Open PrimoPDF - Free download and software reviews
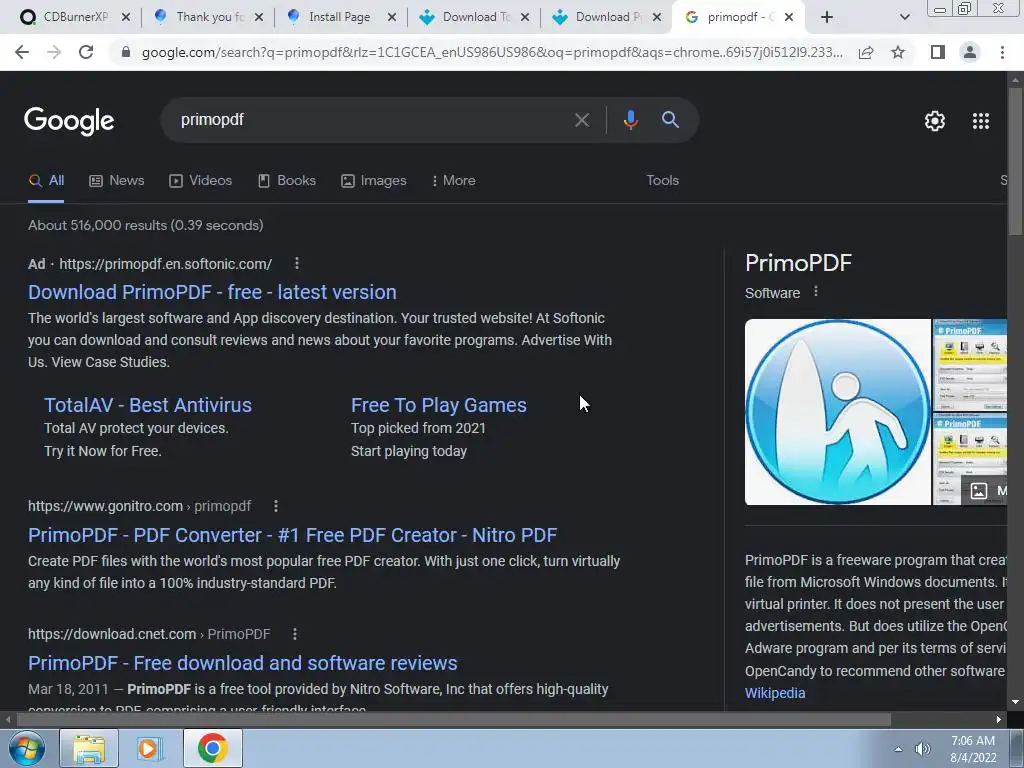The image size is (1024, 768). [242, 663]
